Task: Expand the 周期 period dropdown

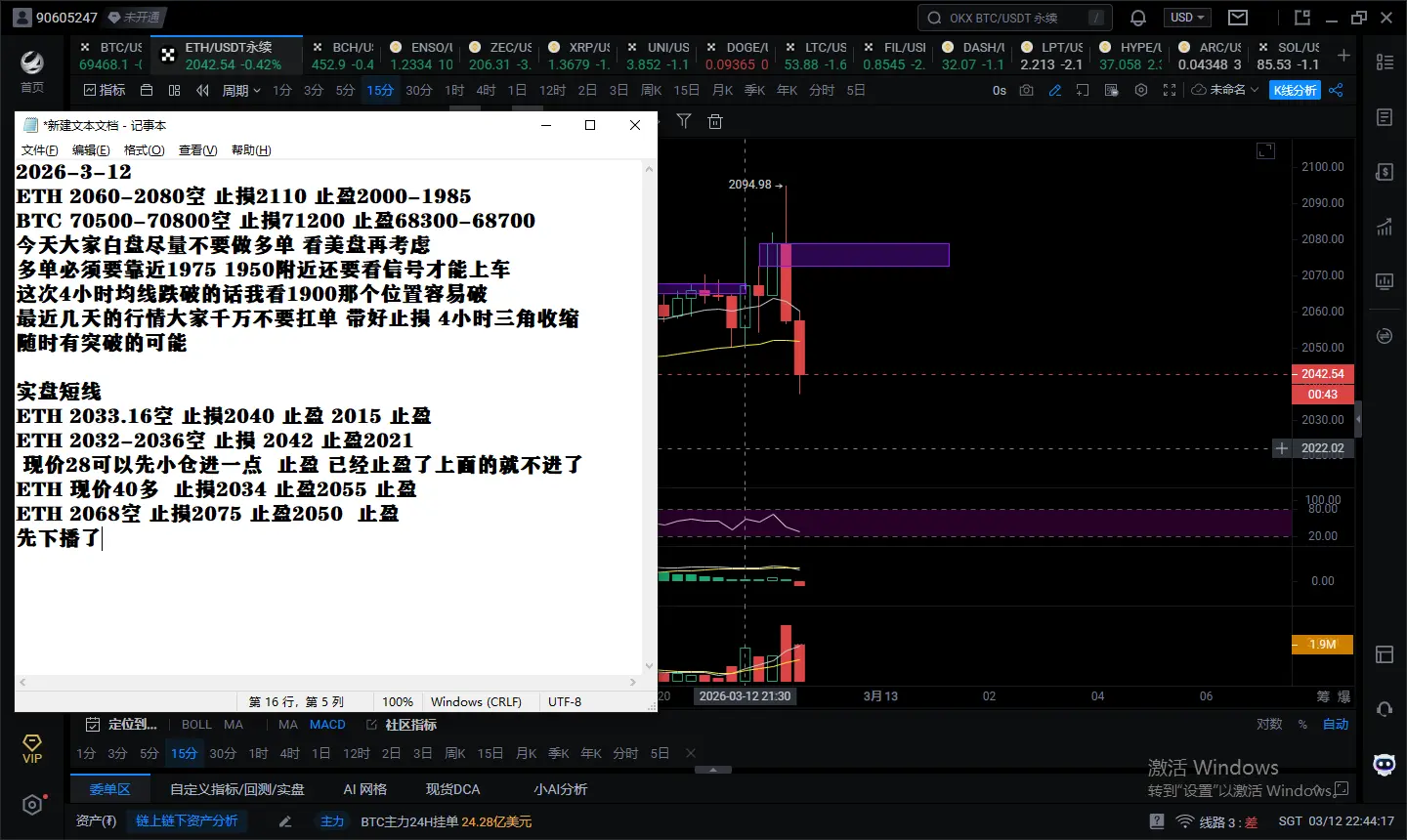Action: 241,90
